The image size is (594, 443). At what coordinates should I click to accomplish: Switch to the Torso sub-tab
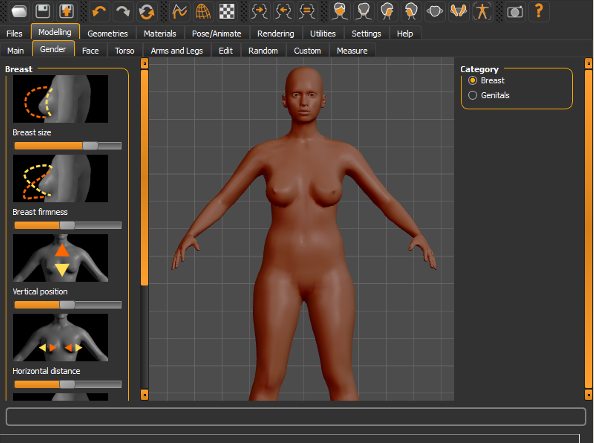(124, 51)
